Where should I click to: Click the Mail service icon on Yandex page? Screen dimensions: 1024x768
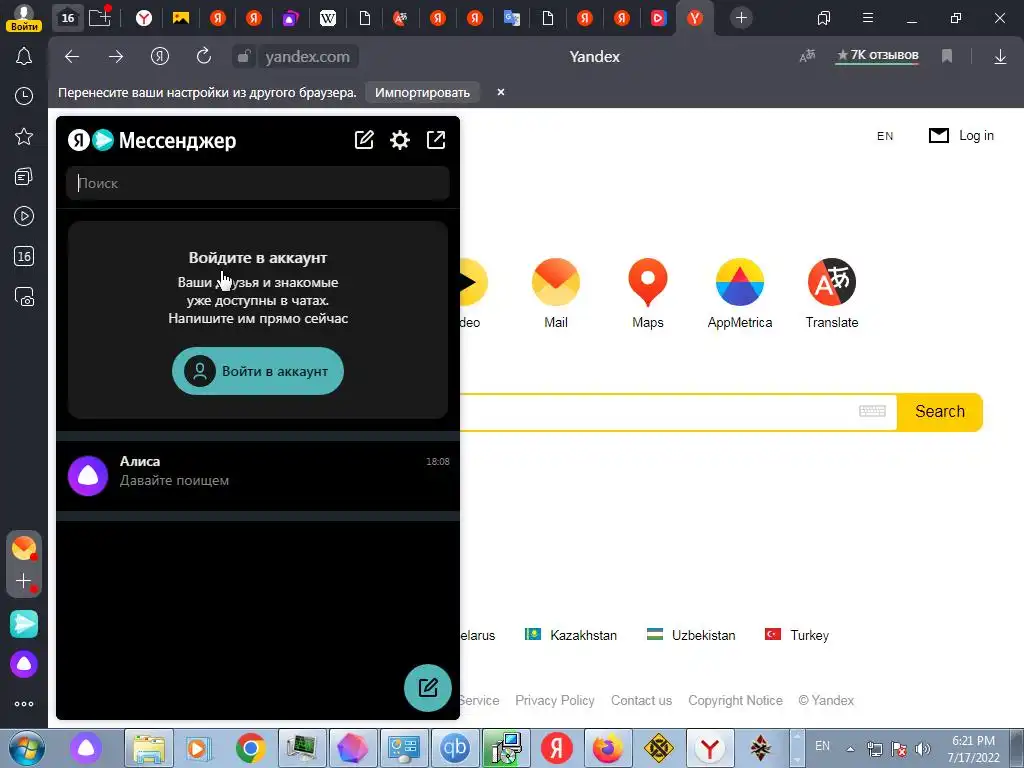tap(556, 281)
